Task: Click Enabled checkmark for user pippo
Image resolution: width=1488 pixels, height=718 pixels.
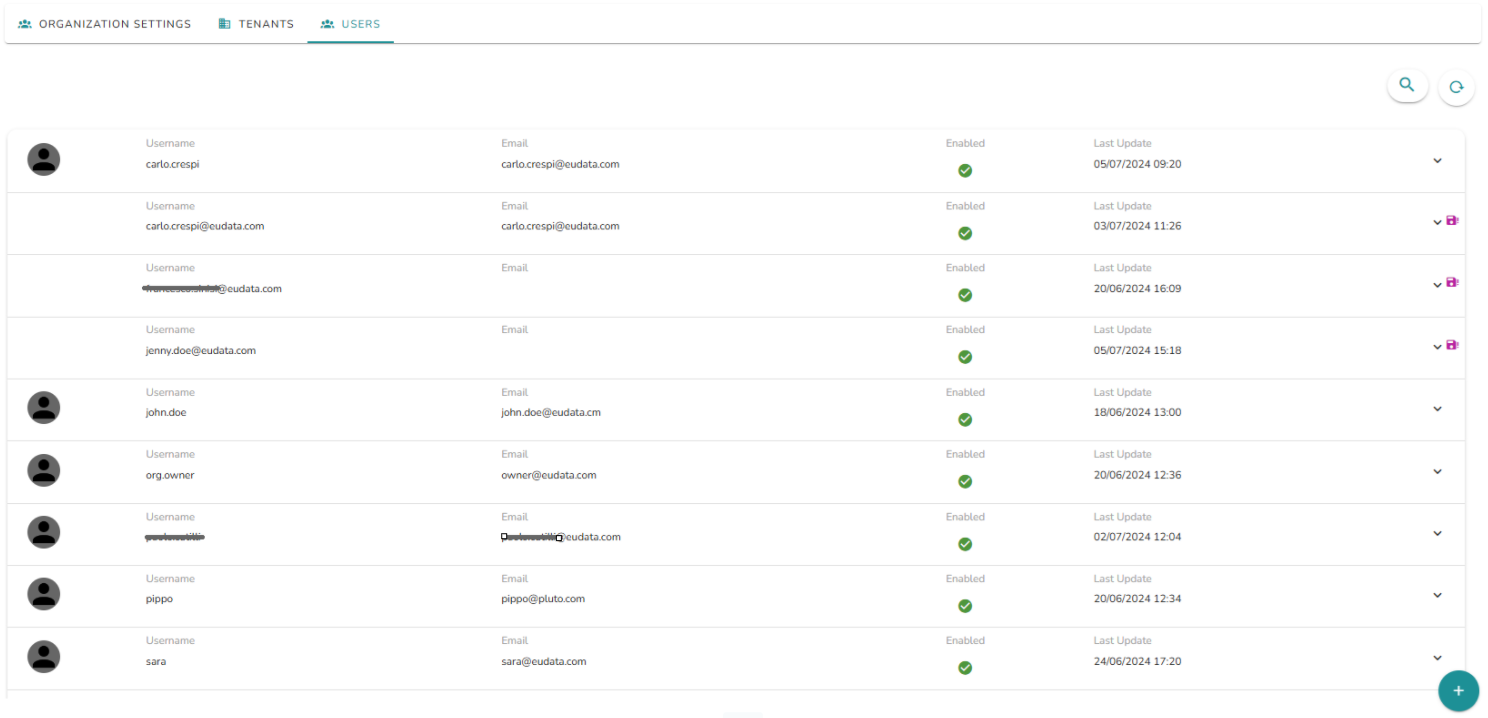Action: [965, 606]
